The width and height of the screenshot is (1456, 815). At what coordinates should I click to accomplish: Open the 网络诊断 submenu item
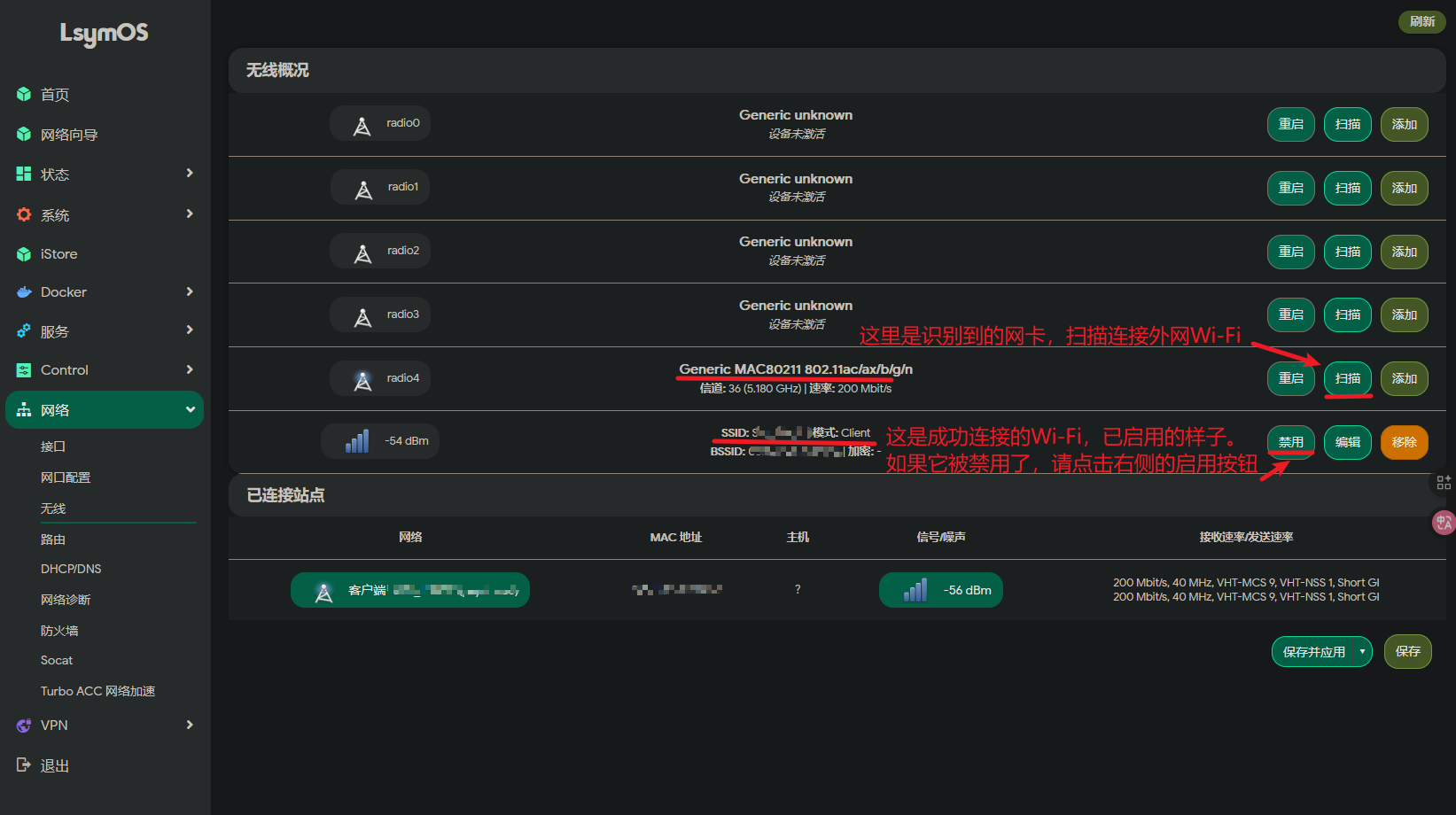click(66, 600)
